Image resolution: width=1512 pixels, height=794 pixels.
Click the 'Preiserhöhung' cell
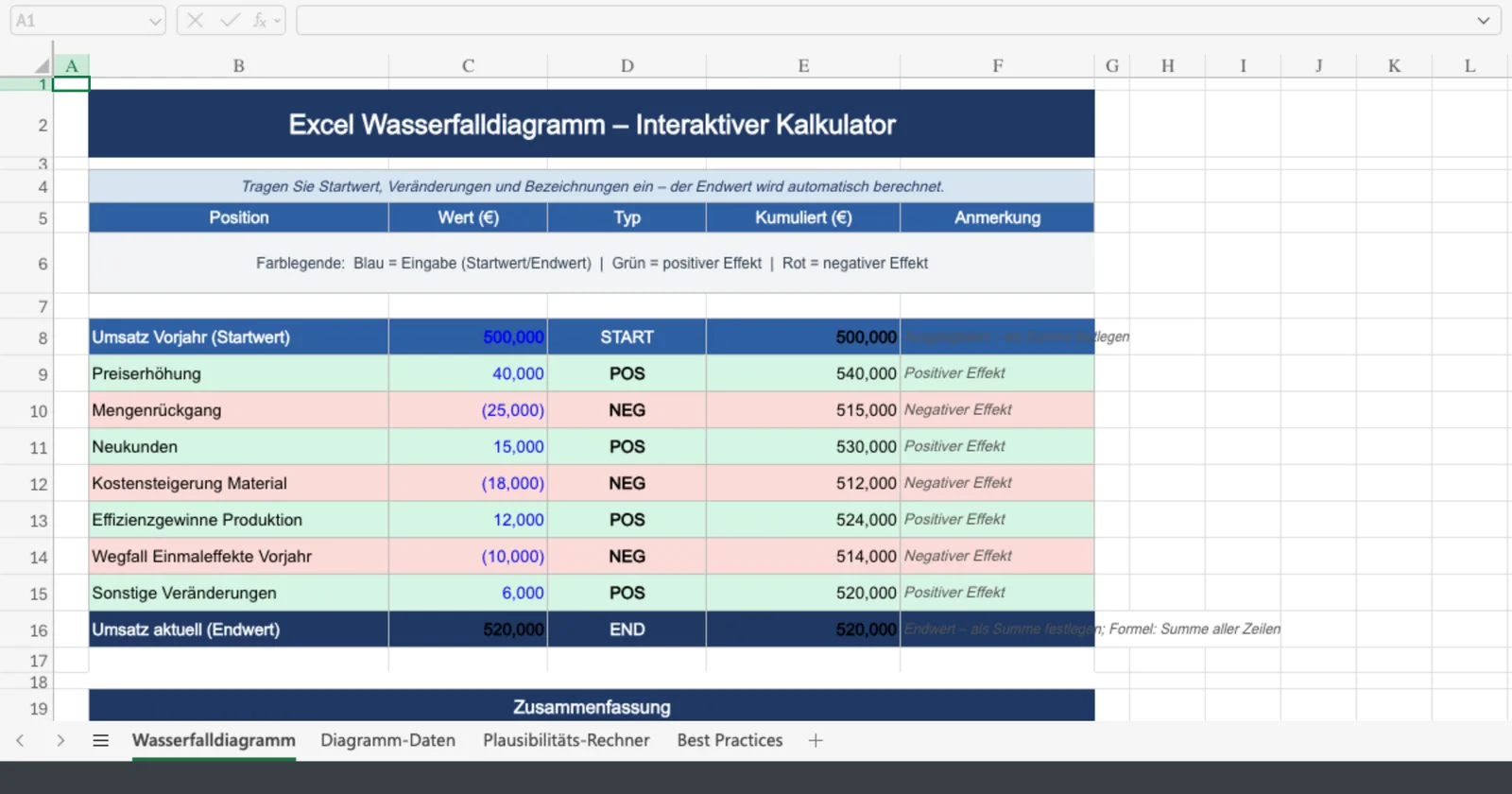(x=239, y=373)
